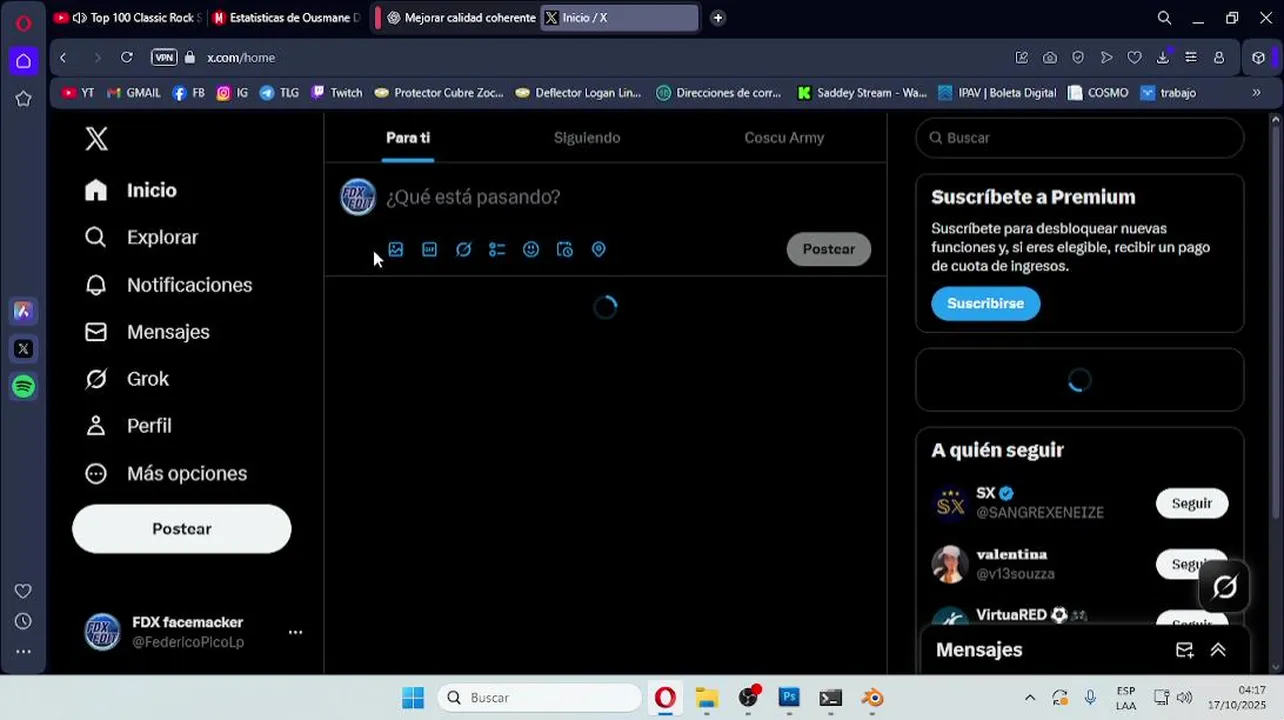Click the heart bookmark icon in address bar
The image size is (1284, 720).
pyautogui.click(x=1134, y=58)
